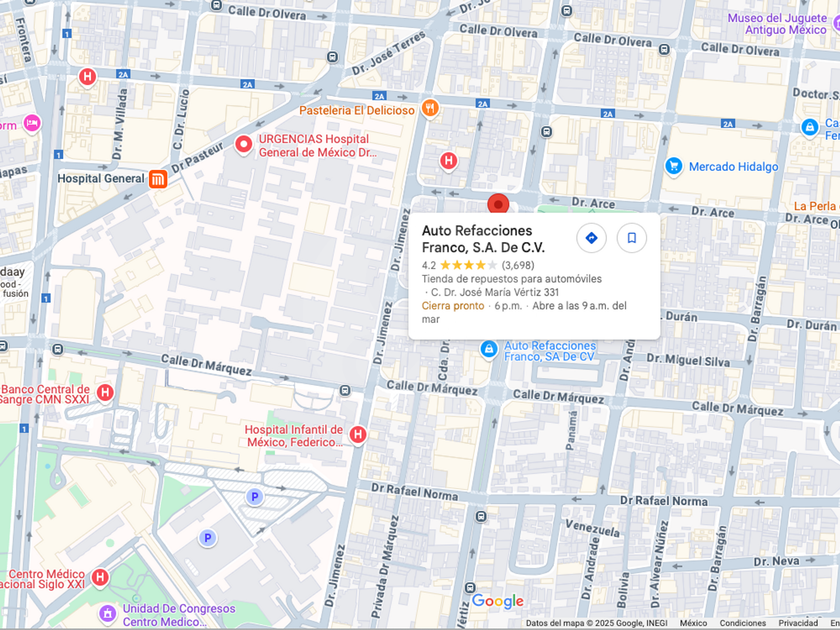Open Hospital General metro station icon

(x=158, y=179)
